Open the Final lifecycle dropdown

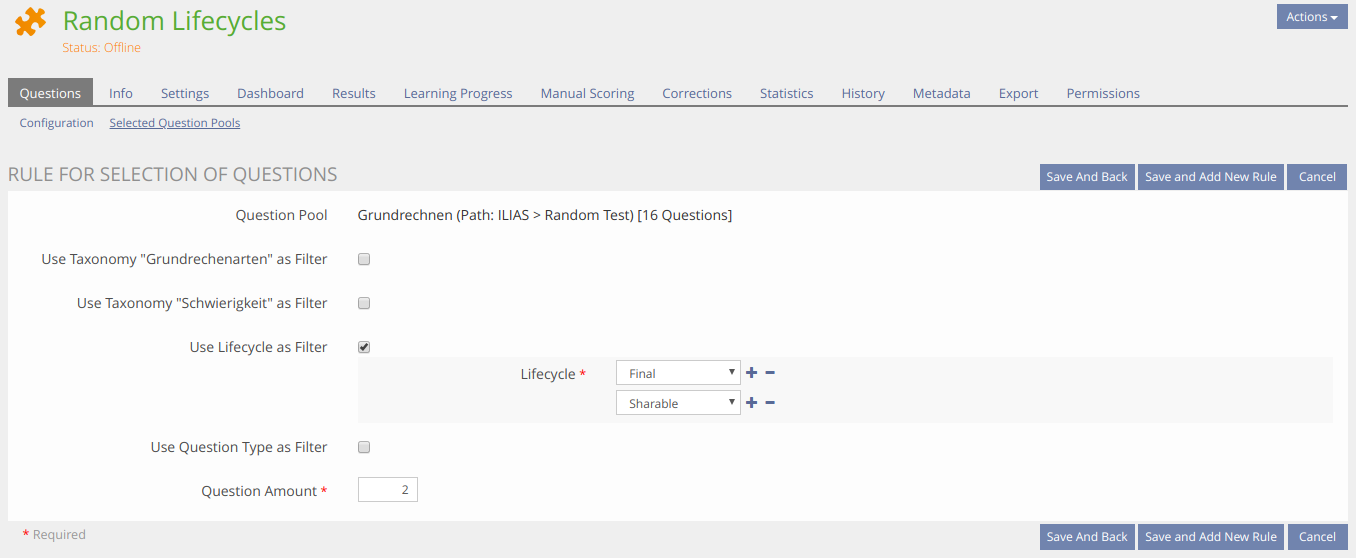click(678, 373)
